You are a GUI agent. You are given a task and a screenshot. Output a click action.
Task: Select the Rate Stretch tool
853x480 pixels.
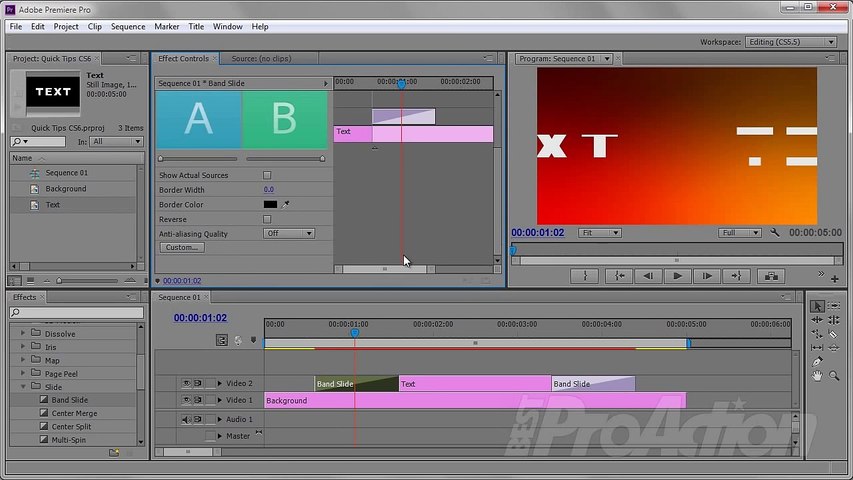tap(817, 334)
